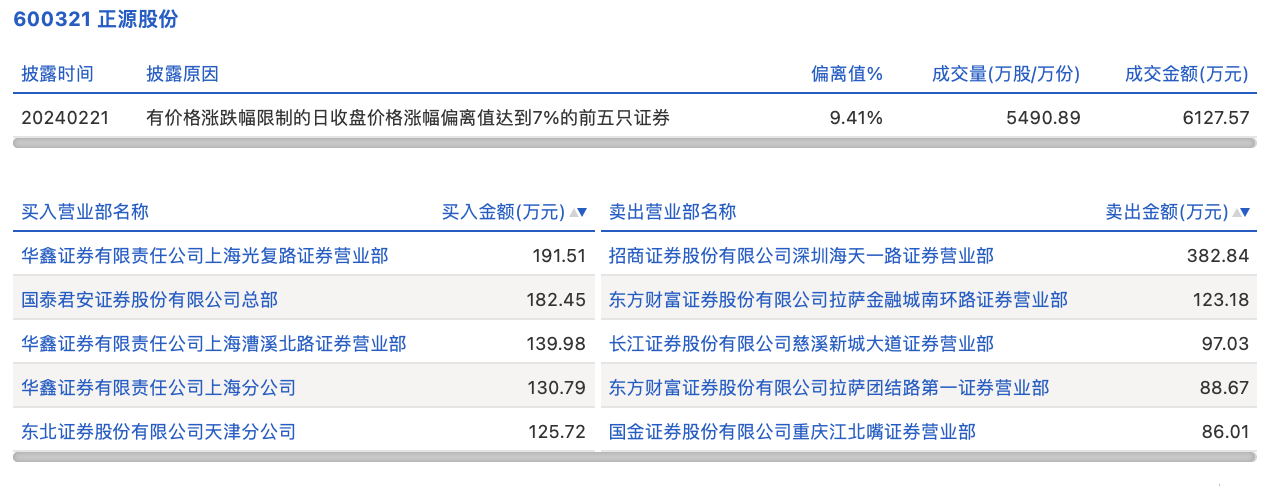Open 国泰君安证券股份有限公司总部 link
The width and height of the screenshot is (1266, 486).
149,300
